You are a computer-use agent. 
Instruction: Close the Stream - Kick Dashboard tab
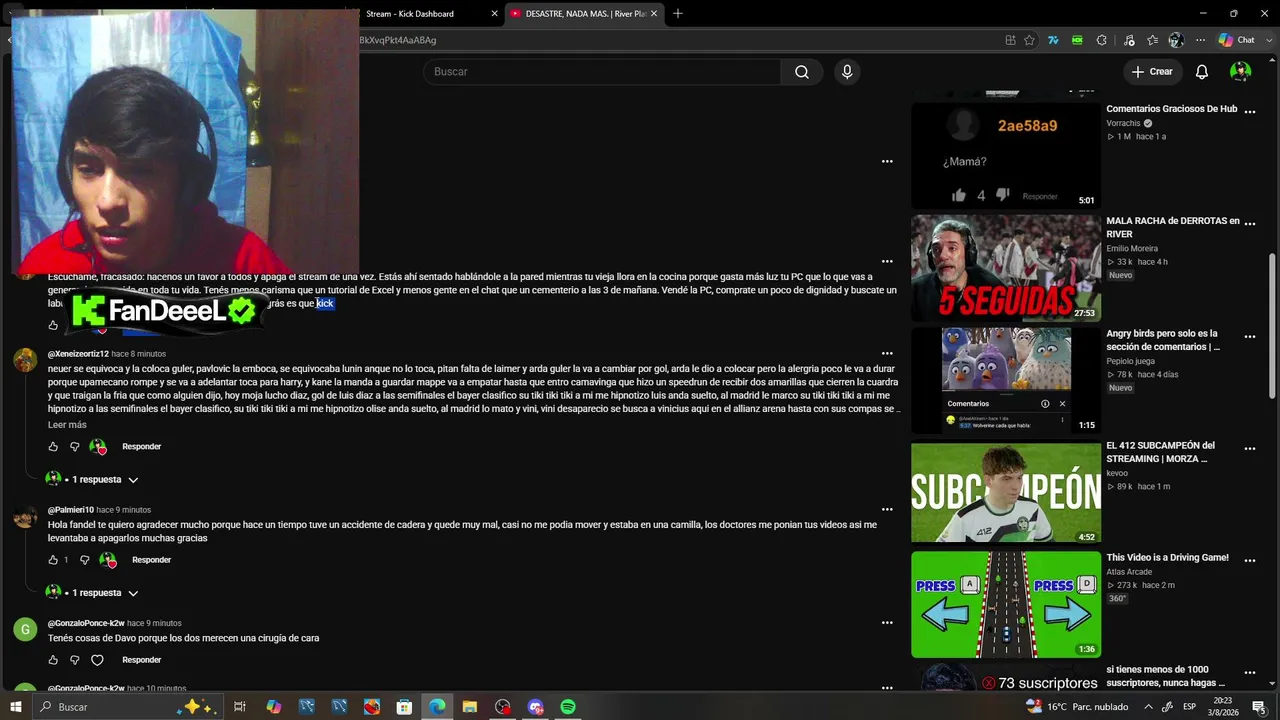click(494, 14)
